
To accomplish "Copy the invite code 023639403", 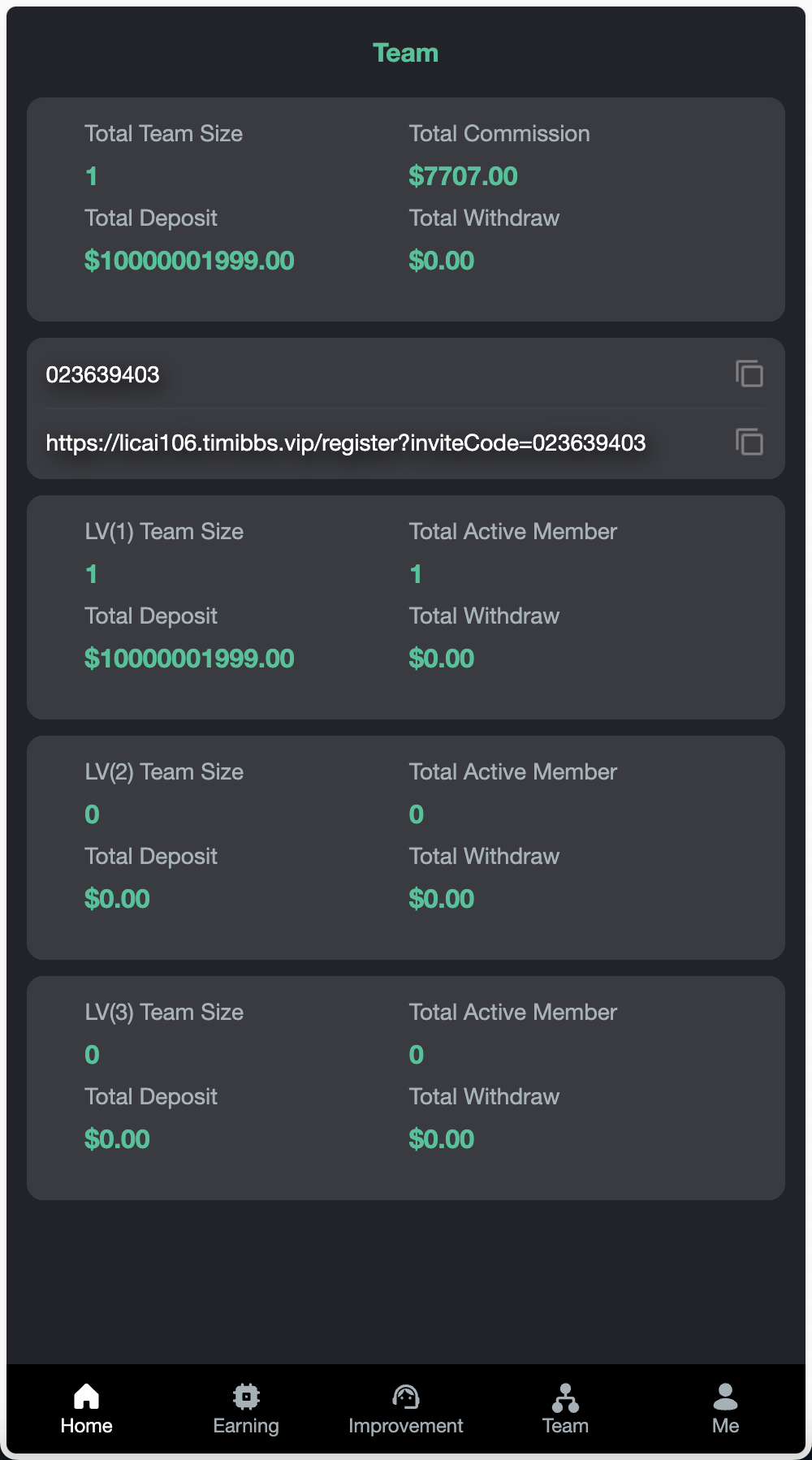I will [x=749, y=374].
